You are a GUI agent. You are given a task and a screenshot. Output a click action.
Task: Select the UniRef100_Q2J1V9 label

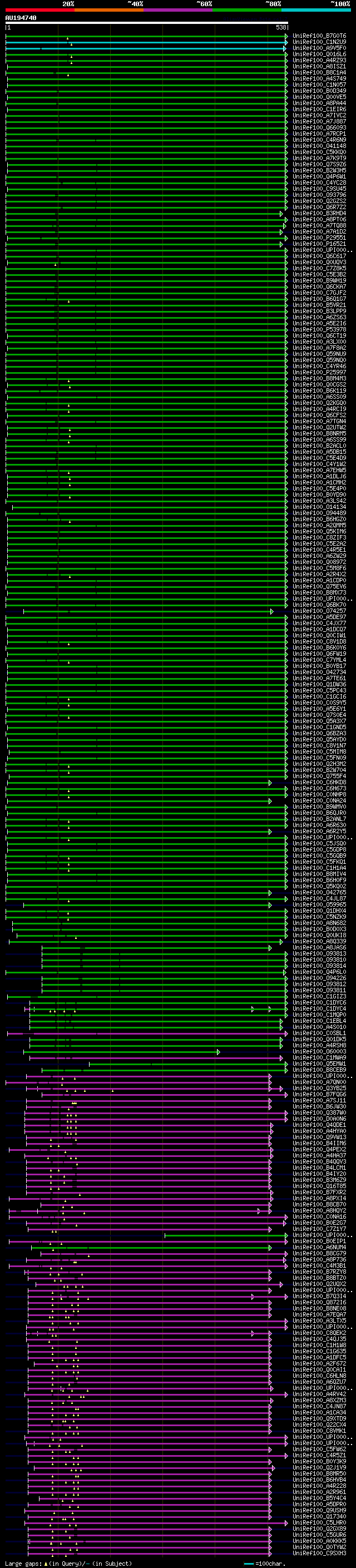pyautogui.click(x=319, y=1467)
